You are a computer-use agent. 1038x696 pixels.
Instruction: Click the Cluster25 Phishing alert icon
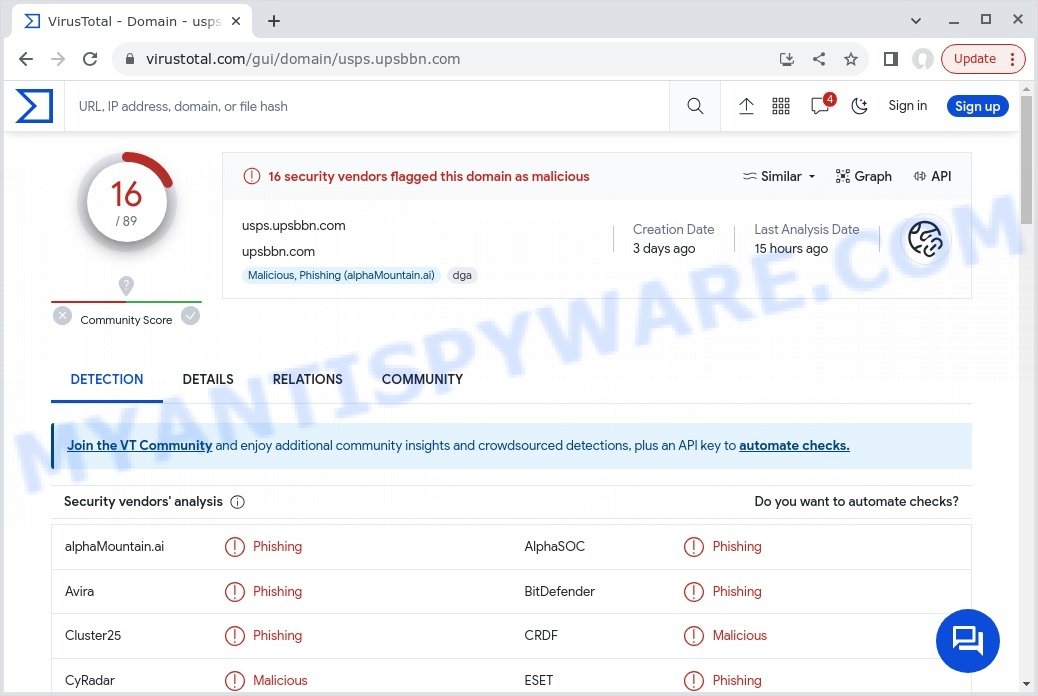234,636
